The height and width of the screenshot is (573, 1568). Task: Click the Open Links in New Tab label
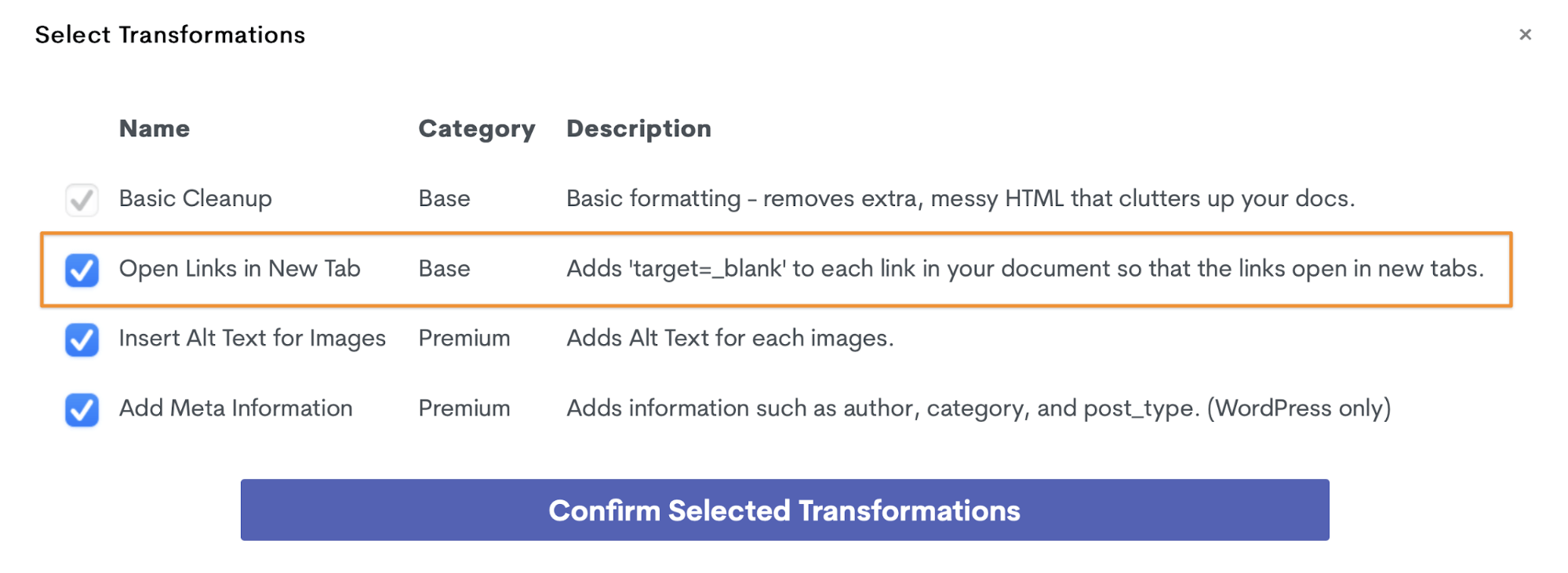tap(239, 269)
